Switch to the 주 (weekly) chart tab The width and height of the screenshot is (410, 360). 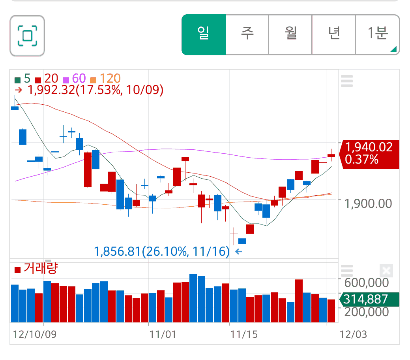(247, 34)
